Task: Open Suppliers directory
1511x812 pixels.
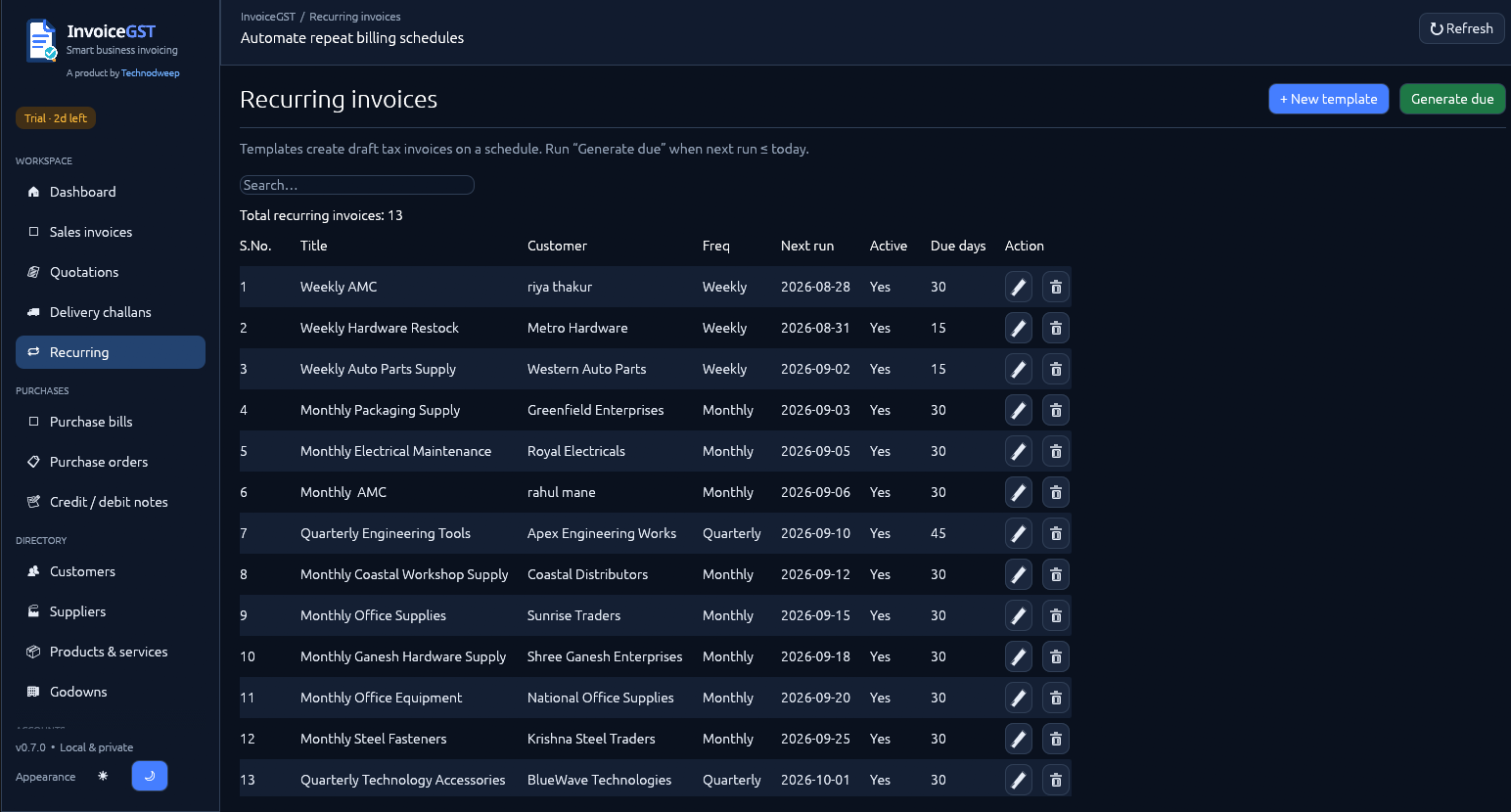Action: [x=111, y=611]
